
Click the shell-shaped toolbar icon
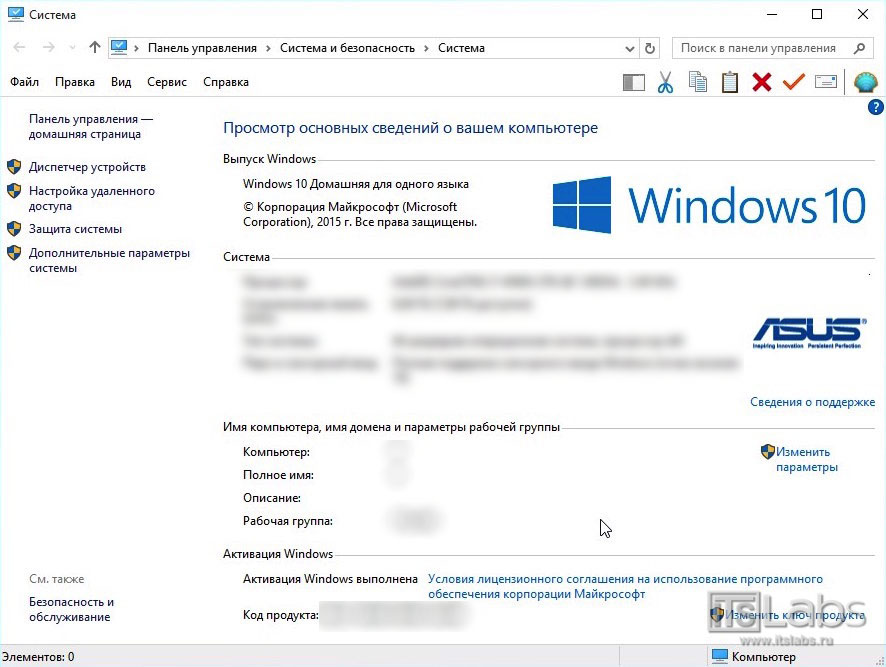[x=866, y=82]
